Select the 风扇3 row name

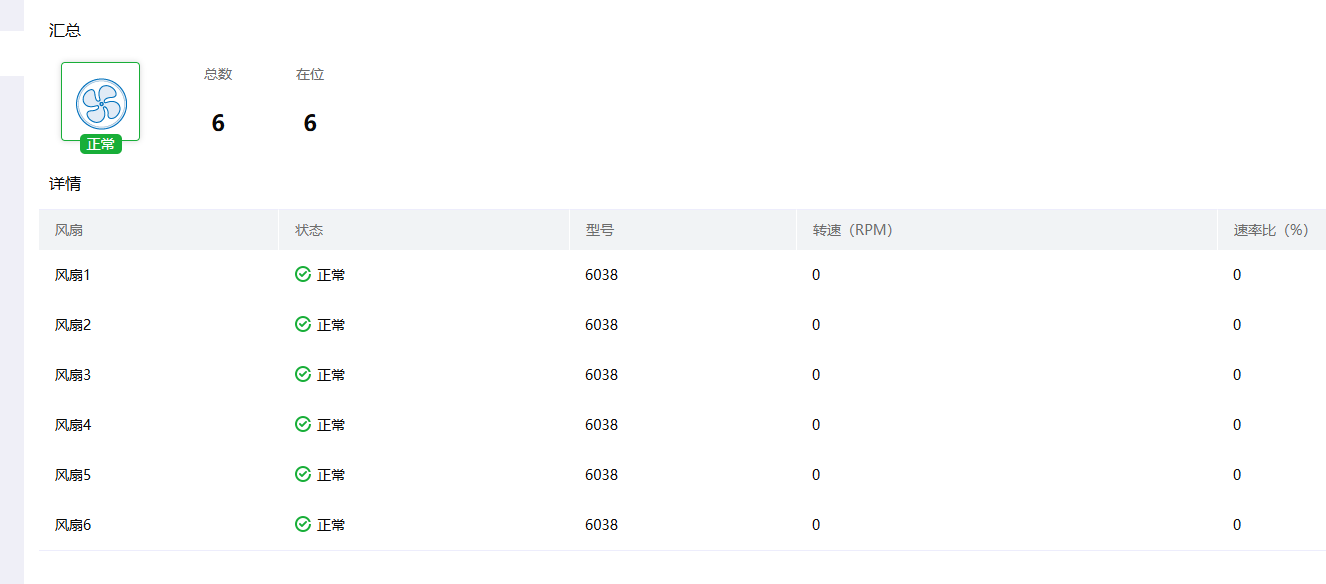73,375
